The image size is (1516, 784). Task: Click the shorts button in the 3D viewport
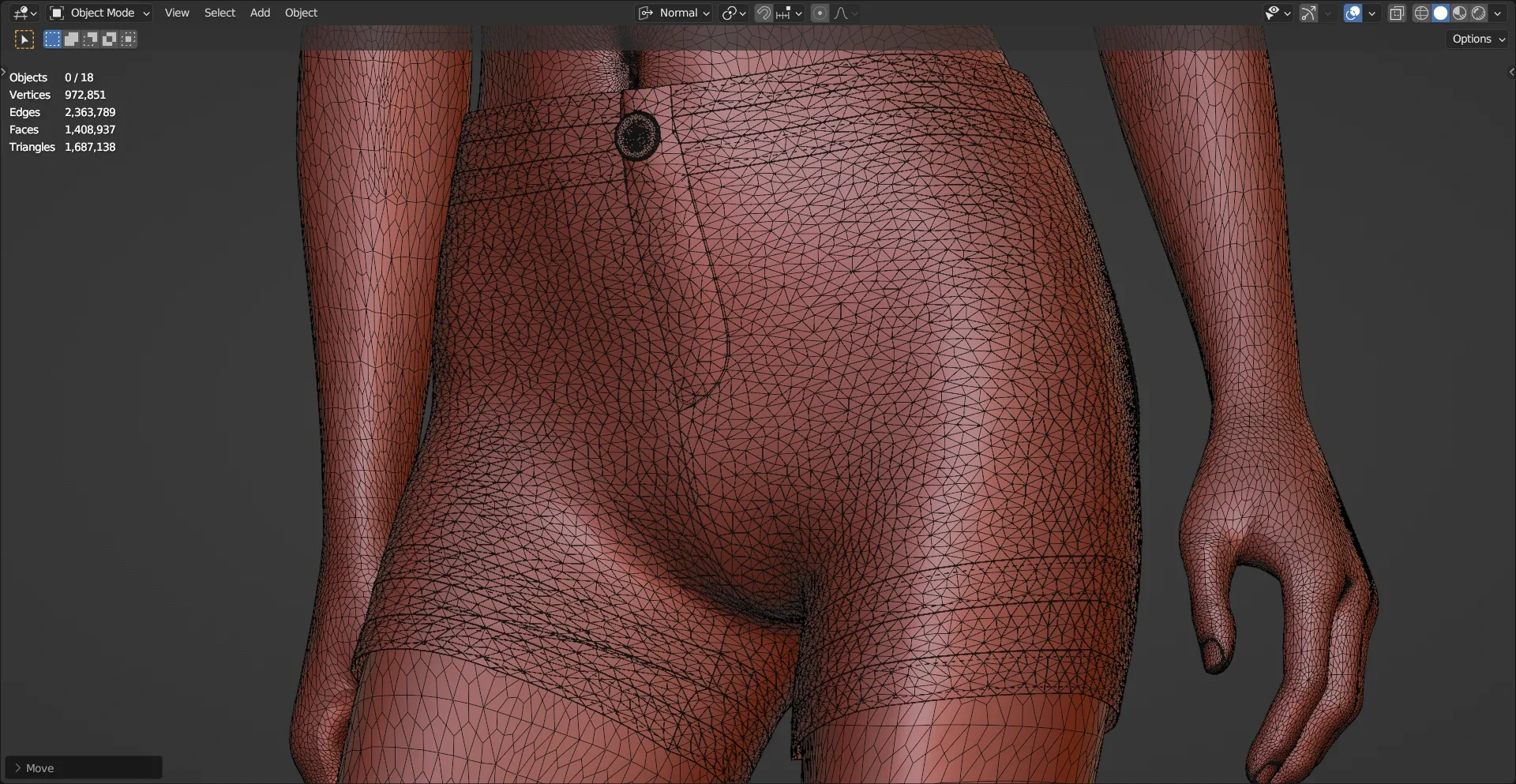point(637,136)
